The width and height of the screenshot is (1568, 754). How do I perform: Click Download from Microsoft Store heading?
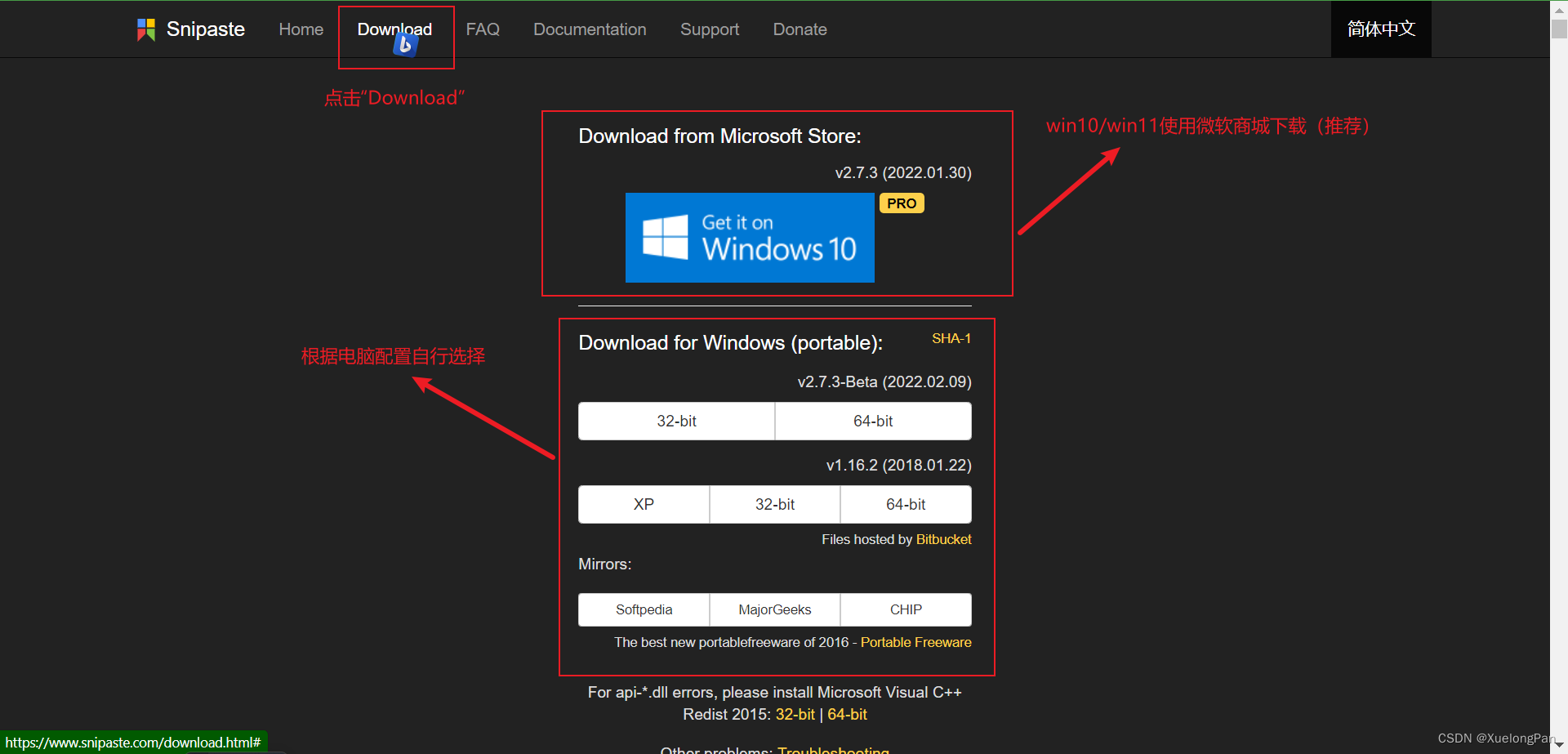pyautogui.click(x=719, y=136)
